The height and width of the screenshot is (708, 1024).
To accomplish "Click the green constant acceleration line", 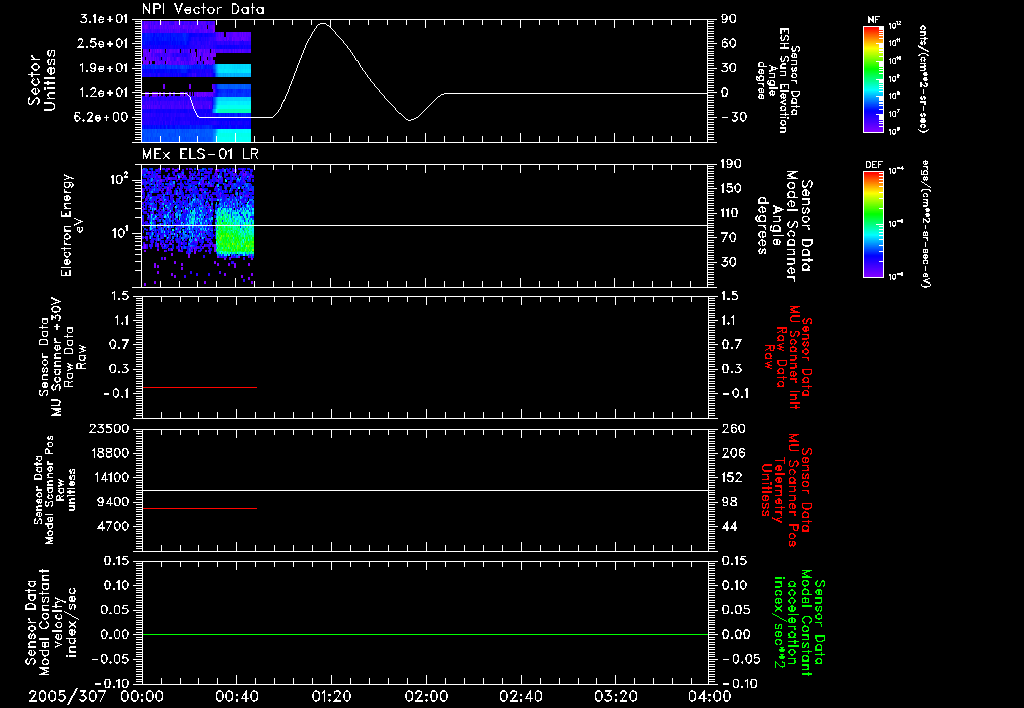I will [x=424, y=634].
